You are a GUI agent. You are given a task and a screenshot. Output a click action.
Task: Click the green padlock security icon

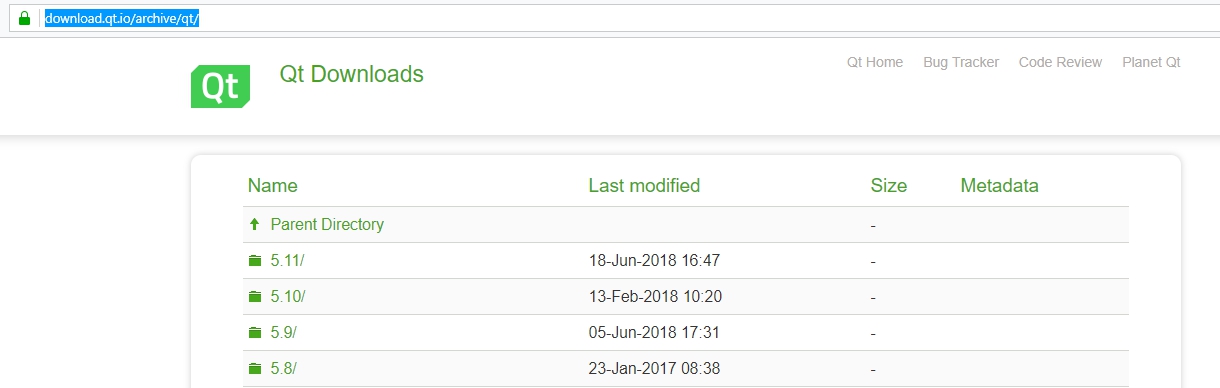click(x=24, y=18)
